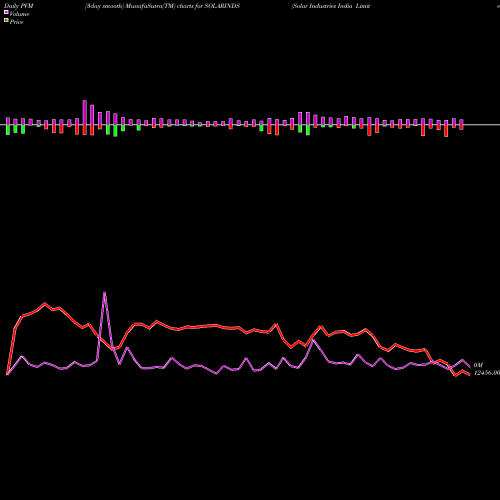Screen dimensions: 500x500
Task: Click the '12456.00' price value label
Action: point(487,373)
